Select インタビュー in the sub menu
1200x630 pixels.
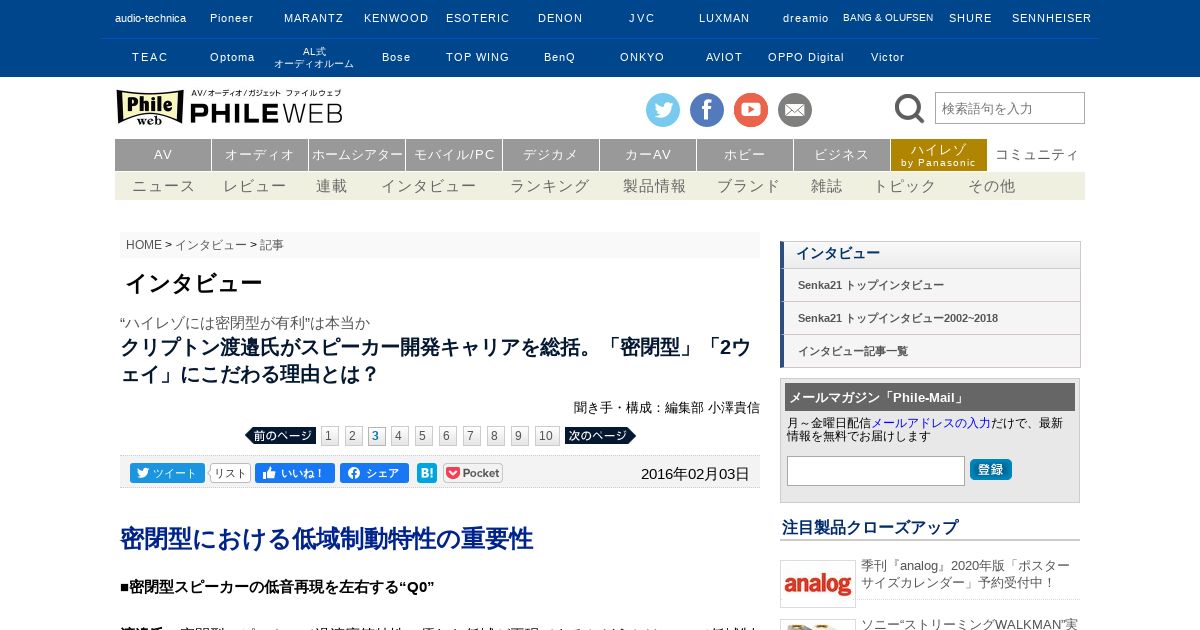[429, 186]
